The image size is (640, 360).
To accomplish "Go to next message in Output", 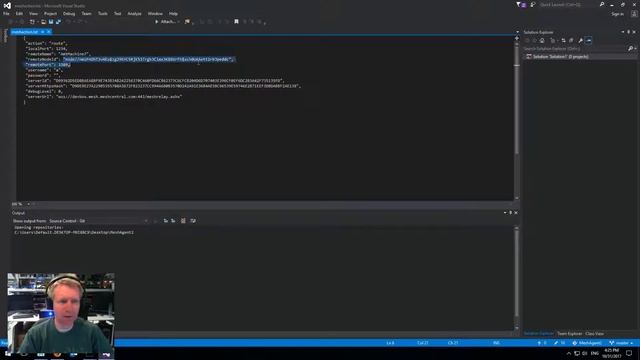I will (173, 221).
